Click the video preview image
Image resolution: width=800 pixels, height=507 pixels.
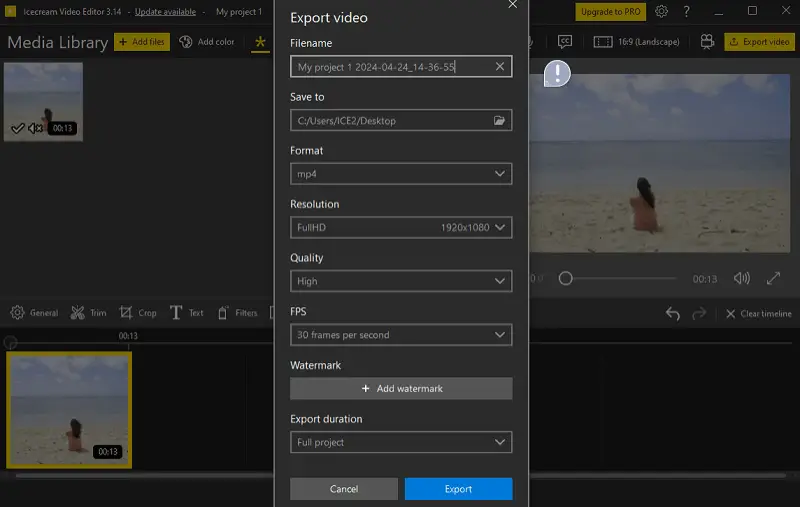660,163
